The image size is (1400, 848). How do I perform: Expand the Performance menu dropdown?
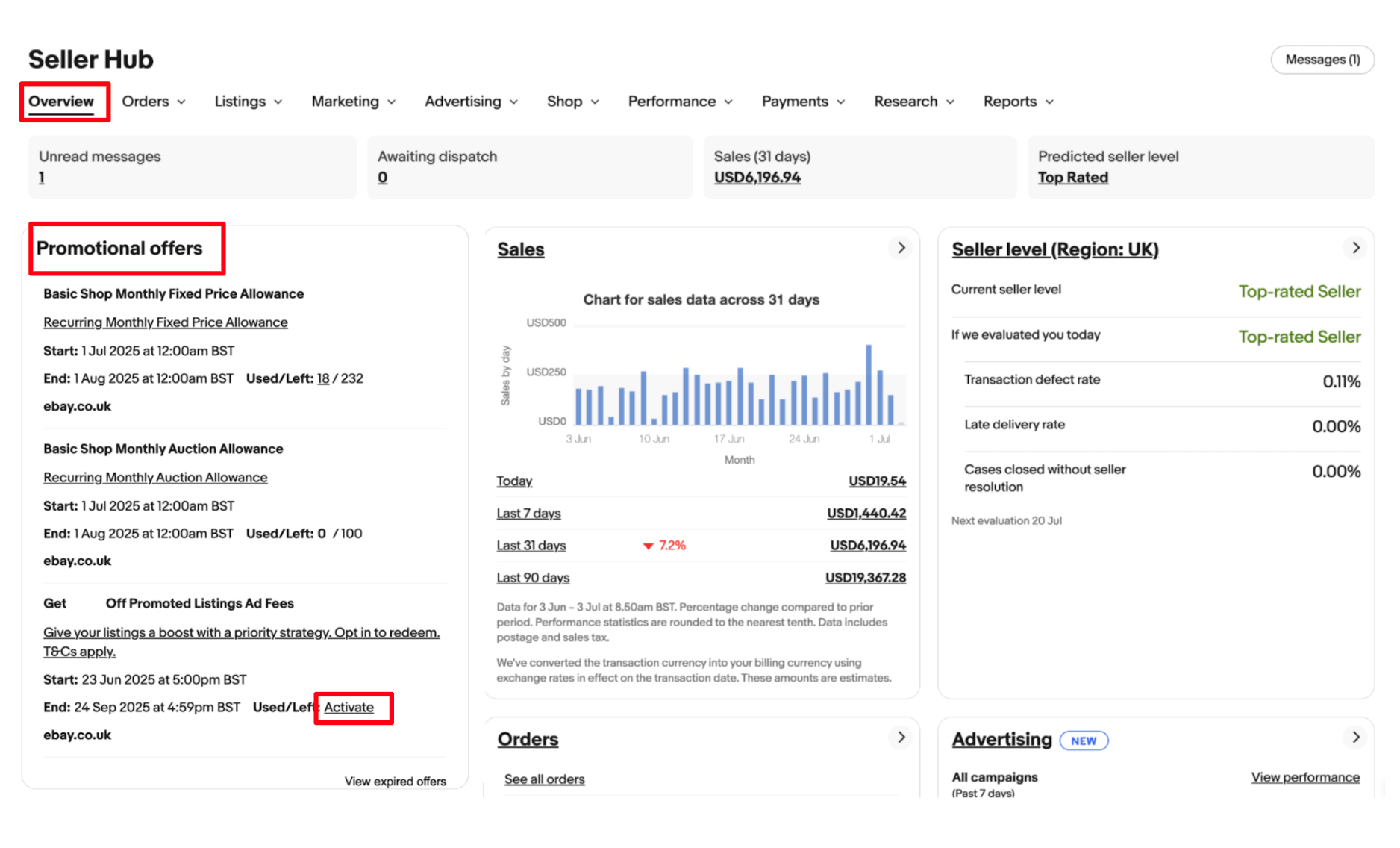681,102
